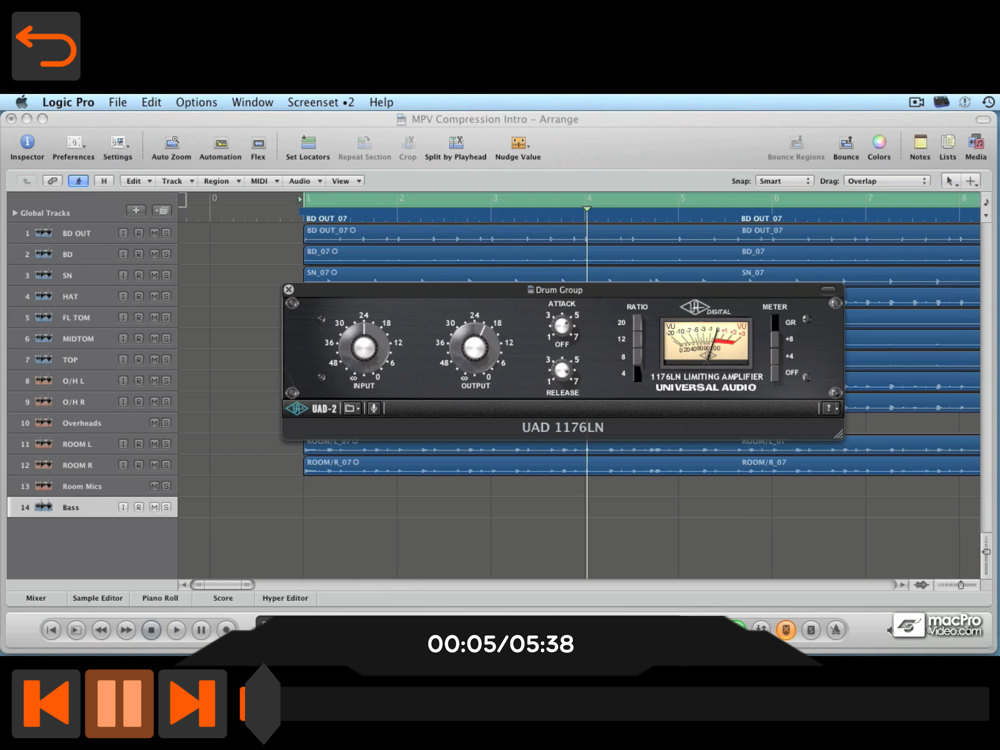The height and width of the screenshot is (750, 1000).
Task: Select the ROOM/R_07 audio region
Action: click(x=642, y=466)
